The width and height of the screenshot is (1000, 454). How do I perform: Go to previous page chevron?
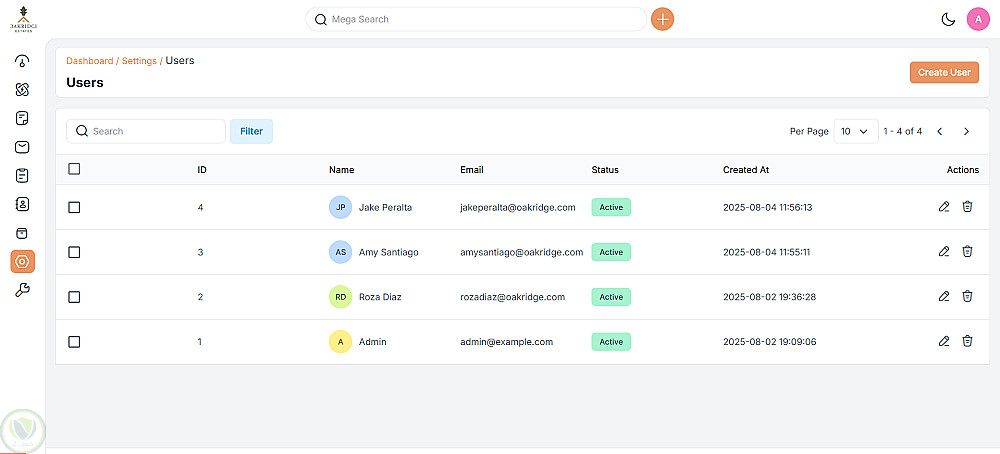coord(939,131)
